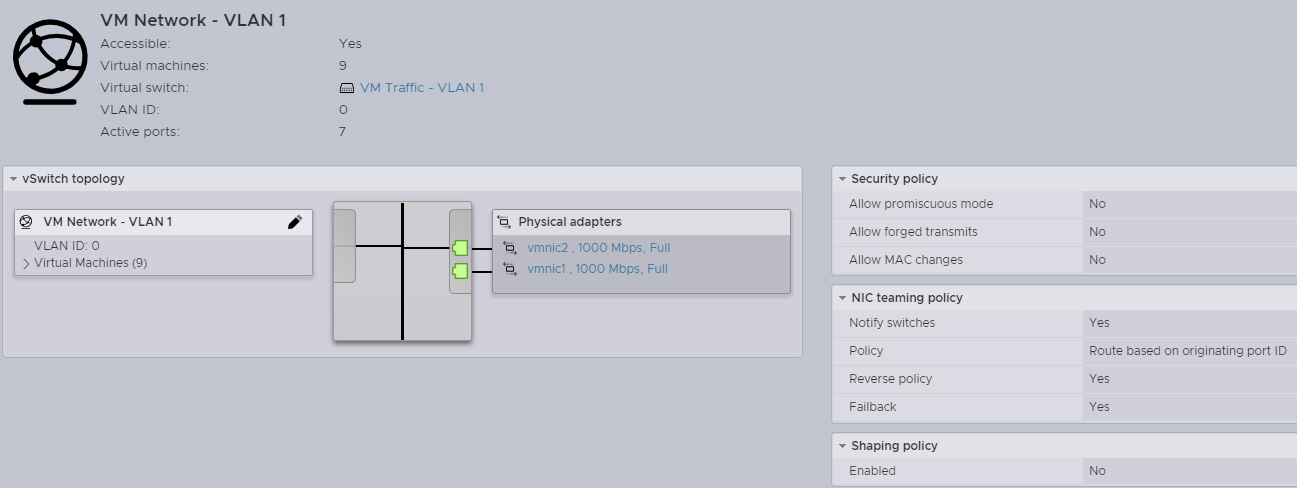The width and height of the screenshot is (1297, 488).
Task: Click the port group icon in topology box
Action: 27,222
